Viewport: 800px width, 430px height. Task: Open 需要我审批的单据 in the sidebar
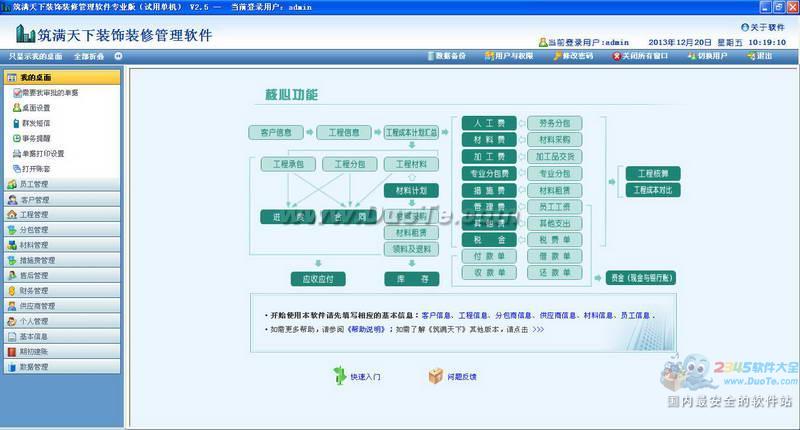coord(46,93)
